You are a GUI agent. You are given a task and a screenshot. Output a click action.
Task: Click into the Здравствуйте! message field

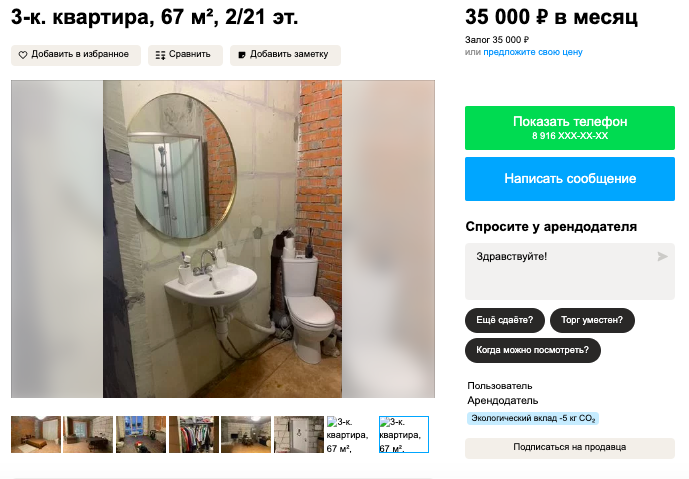pos(569,272)
